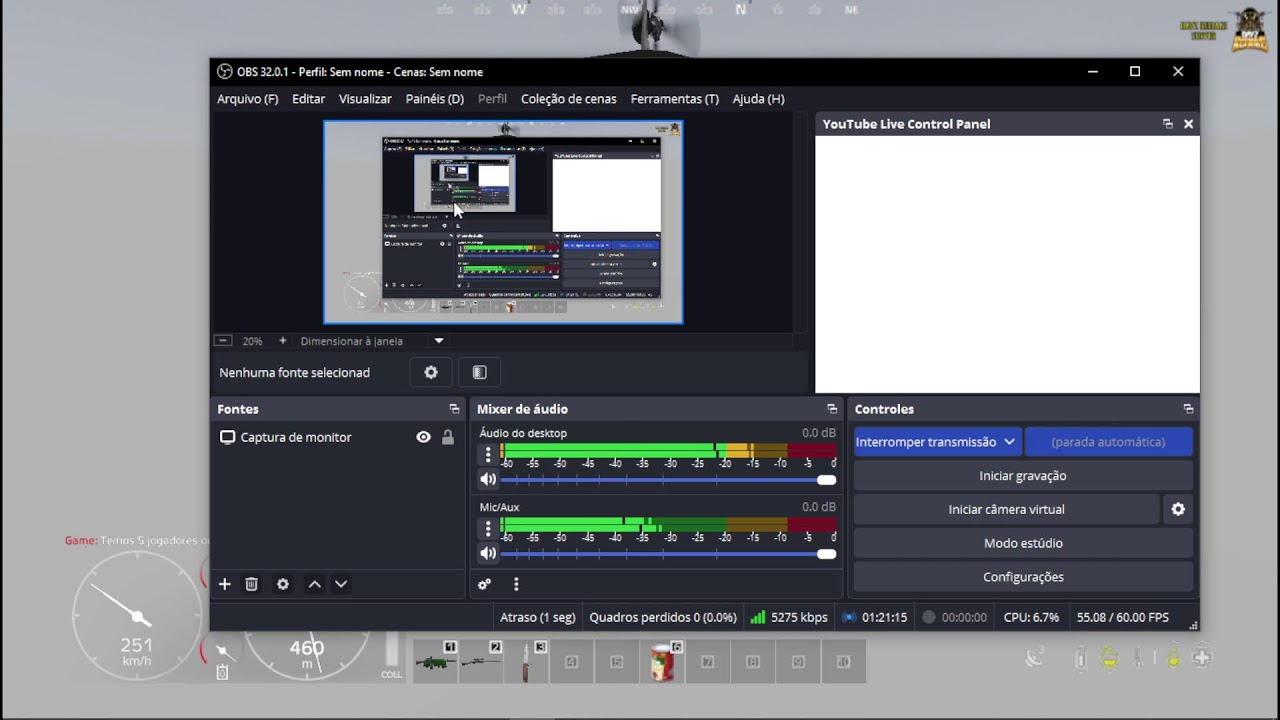Click the bitrate status bars icon
The image size is (1280, 720).
757,617
